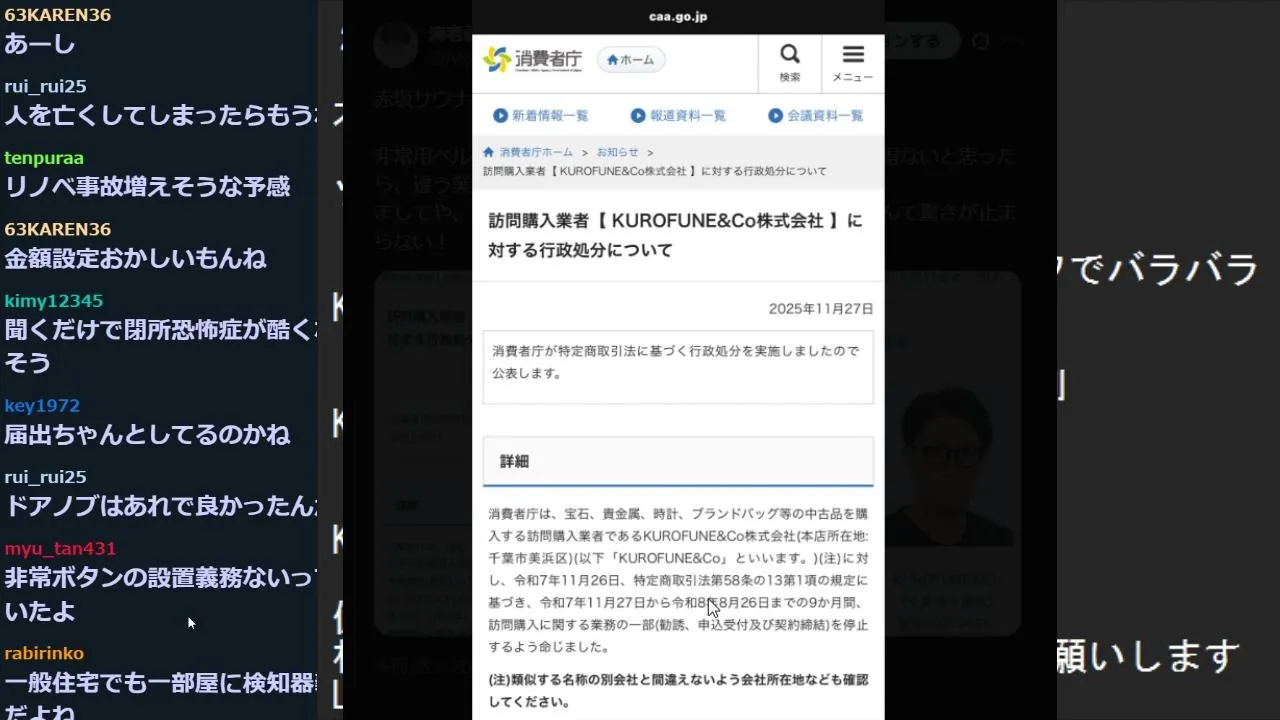Click chat message 届出ちゃんとしてるのかな
This screenshot has width=1280, height=720.
[147, 435]
